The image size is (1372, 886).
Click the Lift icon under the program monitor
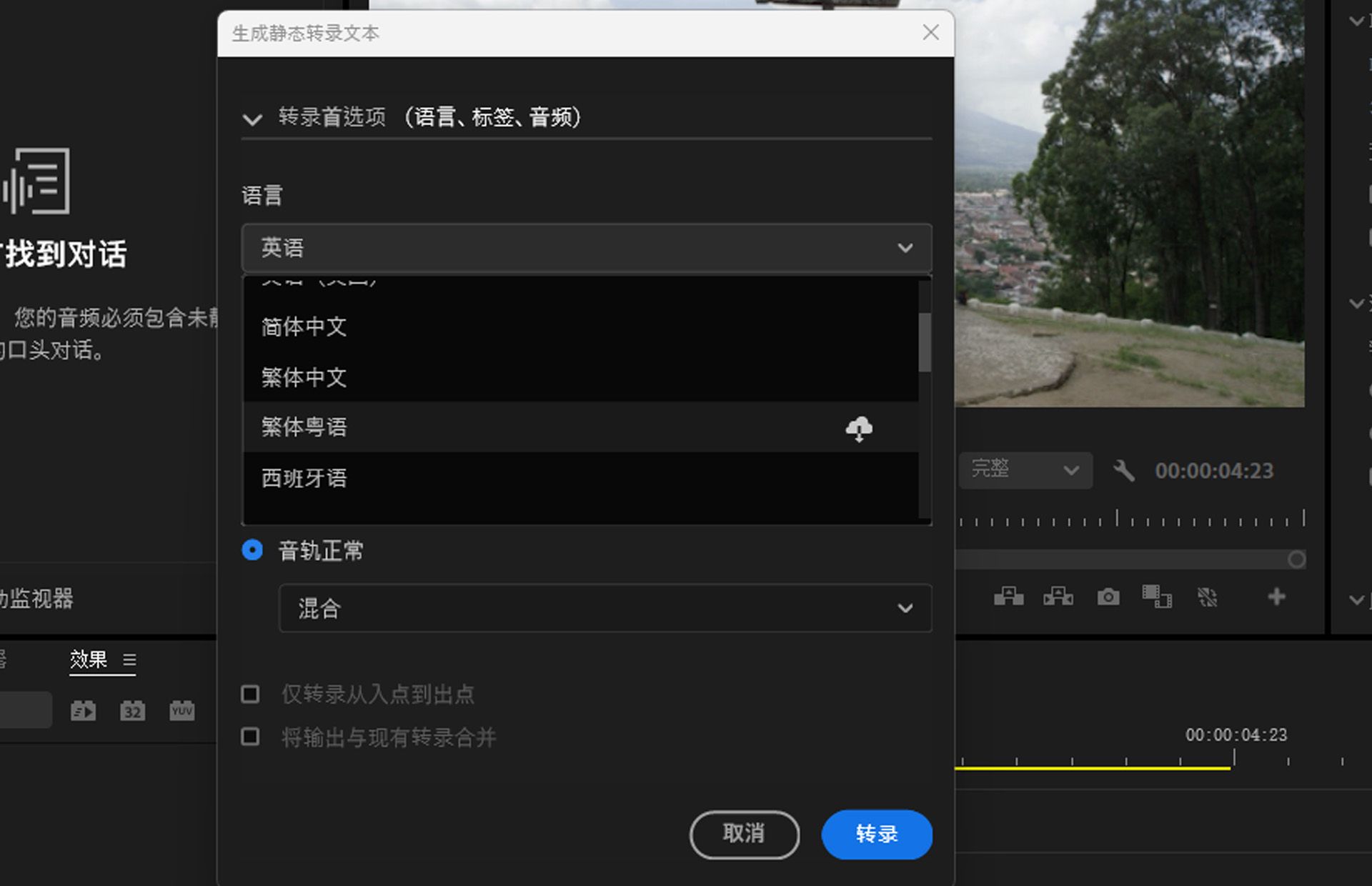(x=1008, y=597)
